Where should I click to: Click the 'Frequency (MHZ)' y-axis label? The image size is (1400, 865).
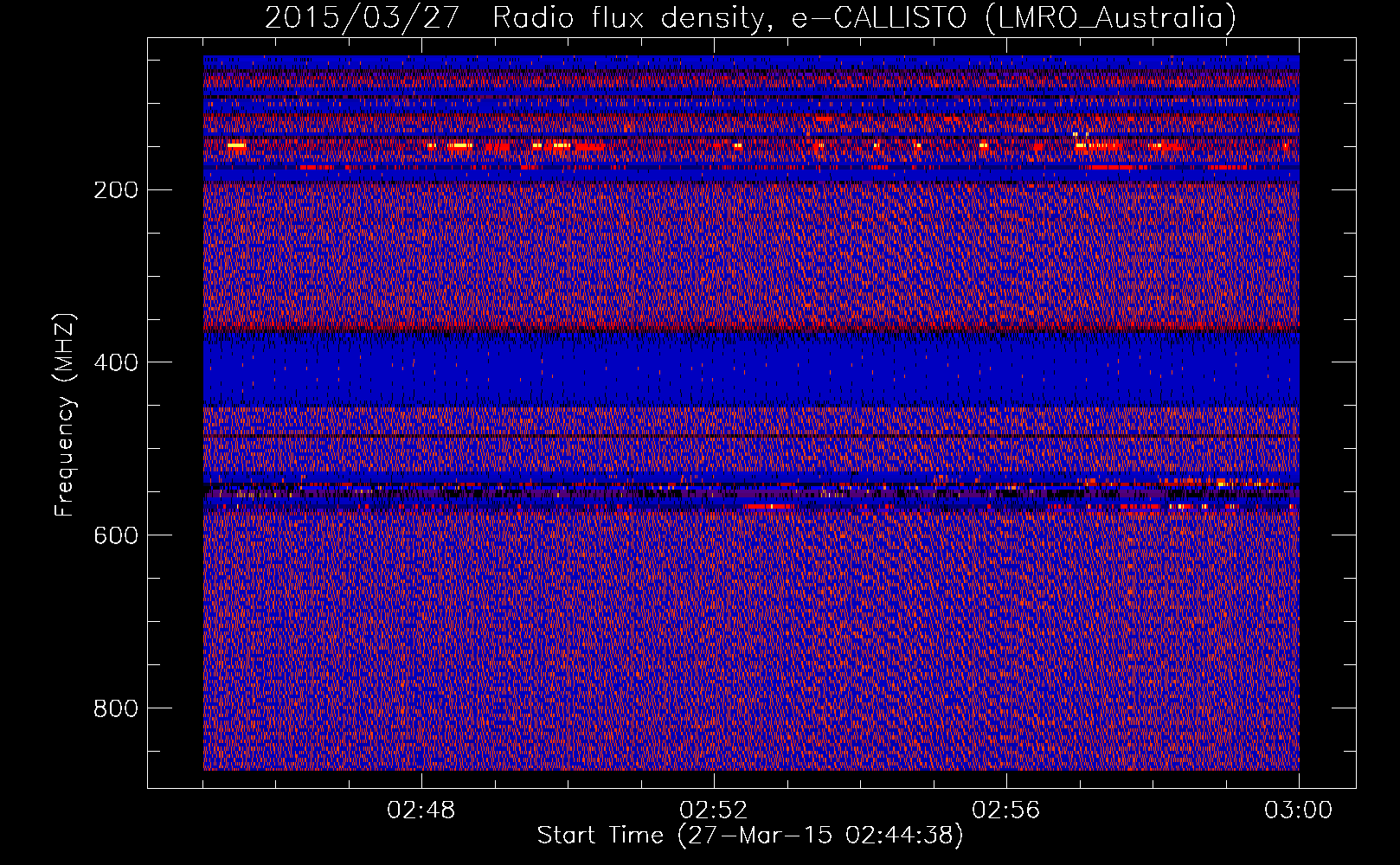click(x=65, y=415)
